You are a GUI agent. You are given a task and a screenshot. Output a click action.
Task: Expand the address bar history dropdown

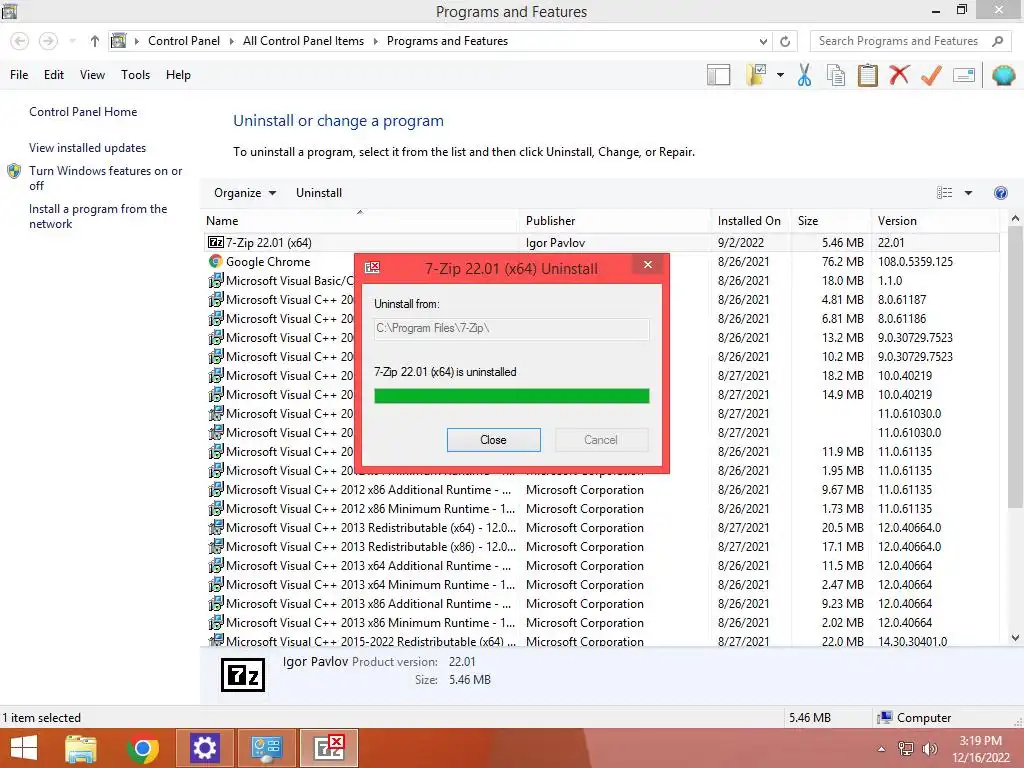(763, 41)
